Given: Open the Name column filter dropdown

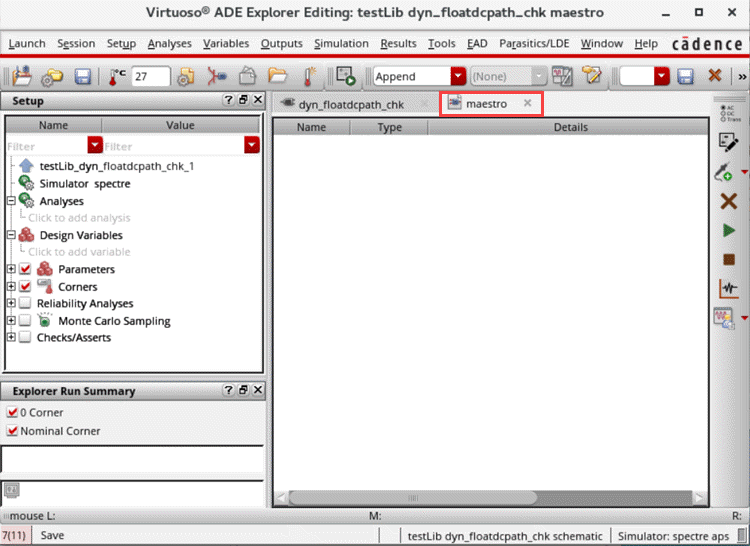Looking at the screenshot, I should (95, 145).
